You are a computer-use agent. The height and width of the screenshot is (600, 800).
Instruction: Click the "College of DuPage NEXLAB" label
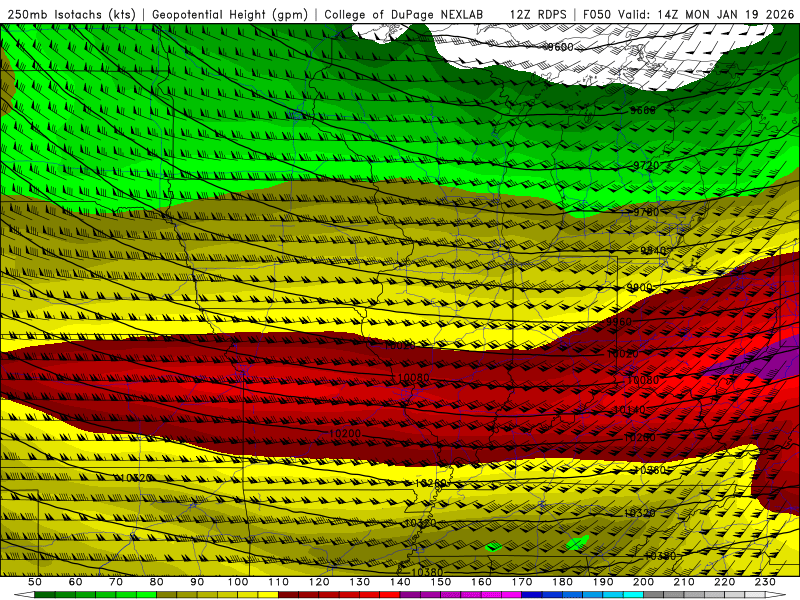tap(404, 15)
